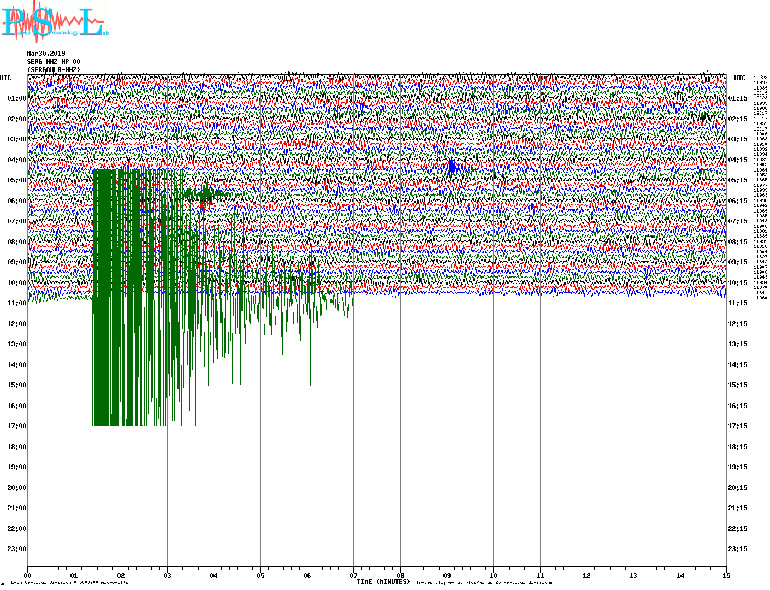Screen dimensions: 770x590
Task: Click the 01:15 label on right axis
Action: pyautogui.click(x=739, y=99)
